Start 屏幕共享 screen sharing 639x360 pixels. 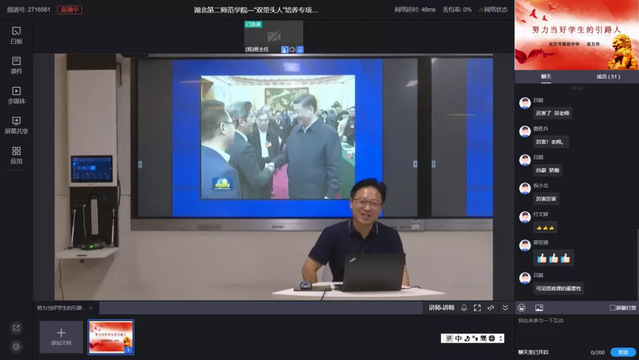[x=16, y=125]
